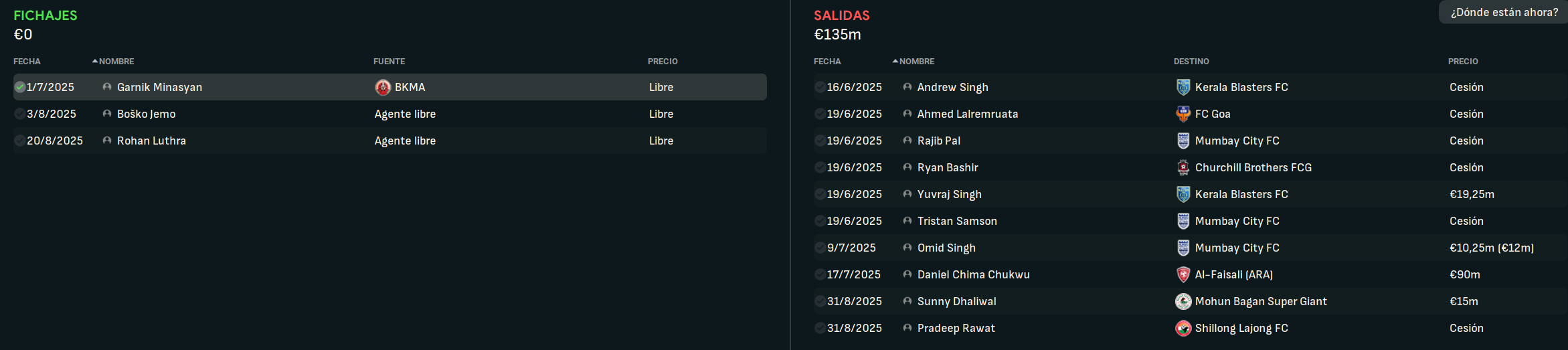Sort signings by the FUENTE column header
1568x350 pixels.
(389, 61)
